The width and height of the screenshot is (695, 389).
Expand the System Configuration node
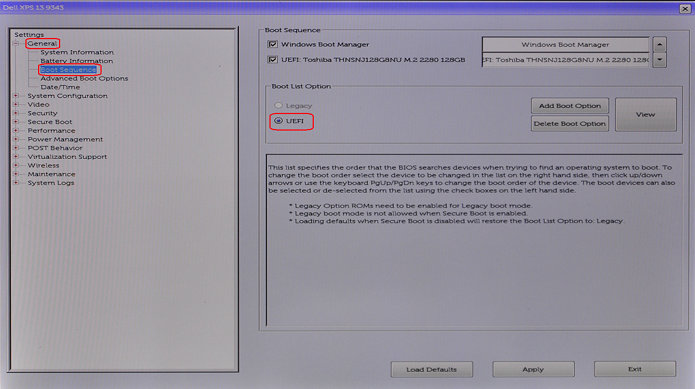coord(16,96)
